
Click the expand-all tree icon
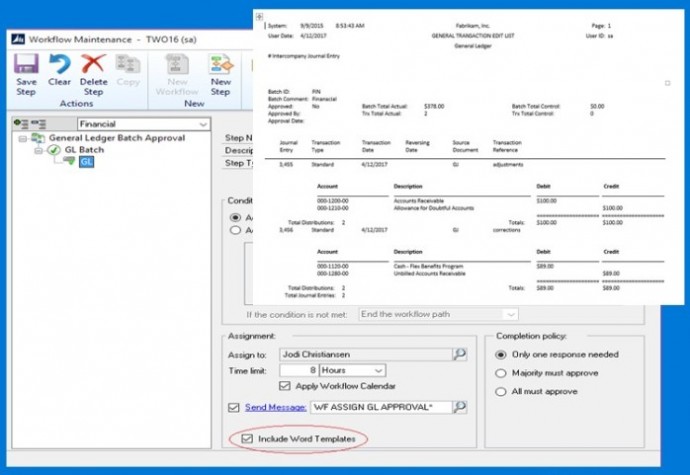coord(20,124)
